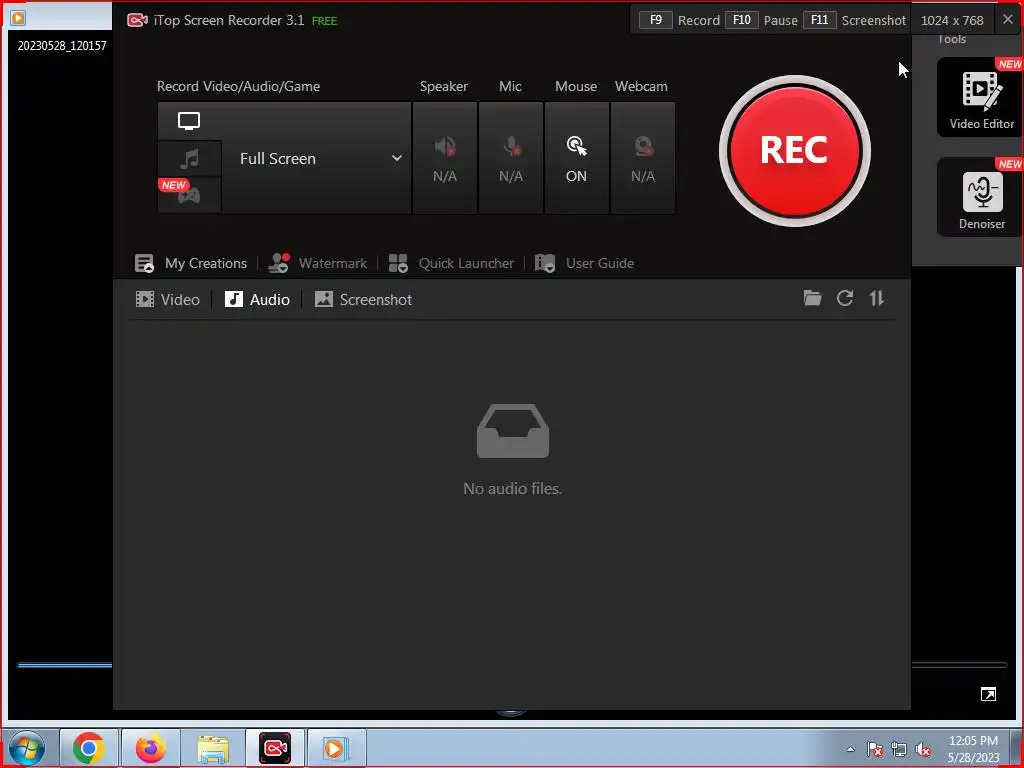Switch to audio-only recording music note icon
This screenshot has height=768, width=1024.
tap(189, 159)
